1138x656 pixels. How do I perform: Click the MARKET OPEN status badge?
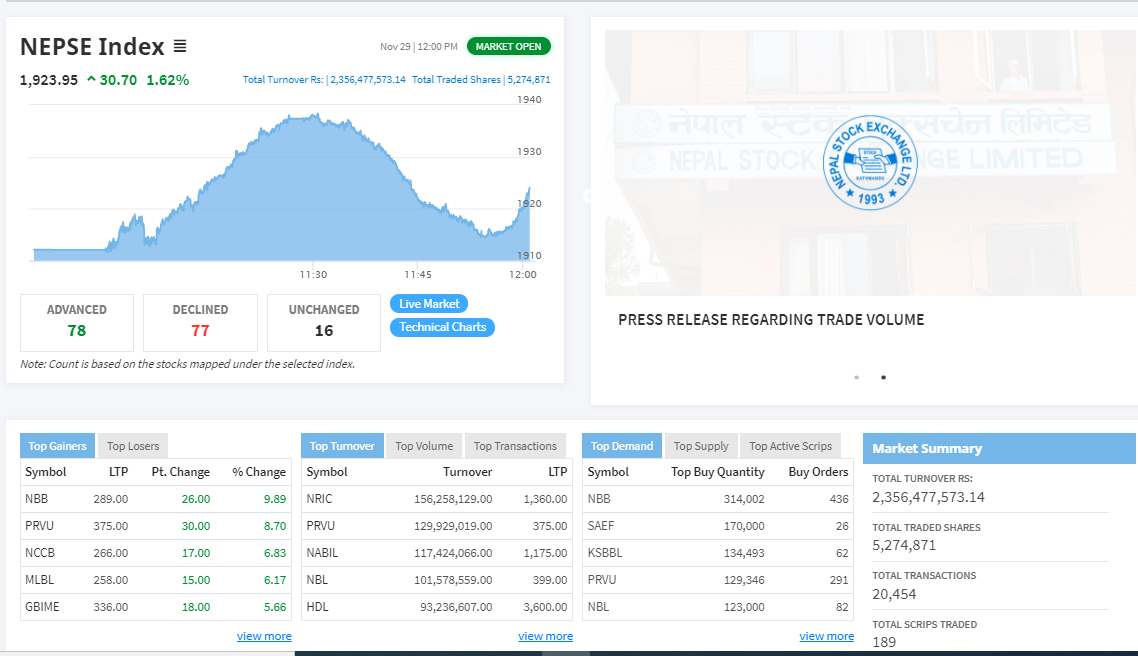click(509, 46)
